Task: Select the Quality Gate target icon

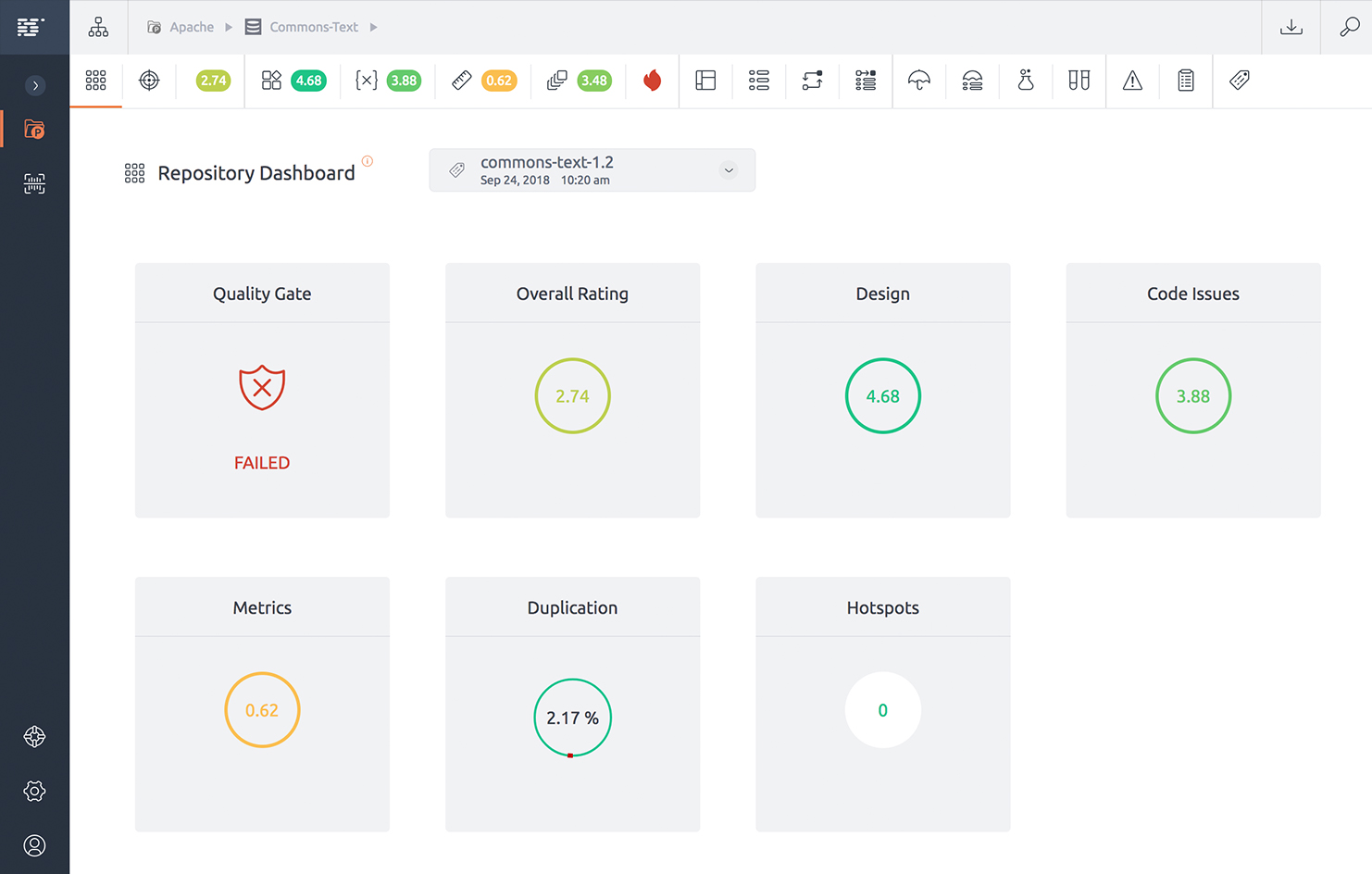Action: pyautogui.click(x=149, y=81)
